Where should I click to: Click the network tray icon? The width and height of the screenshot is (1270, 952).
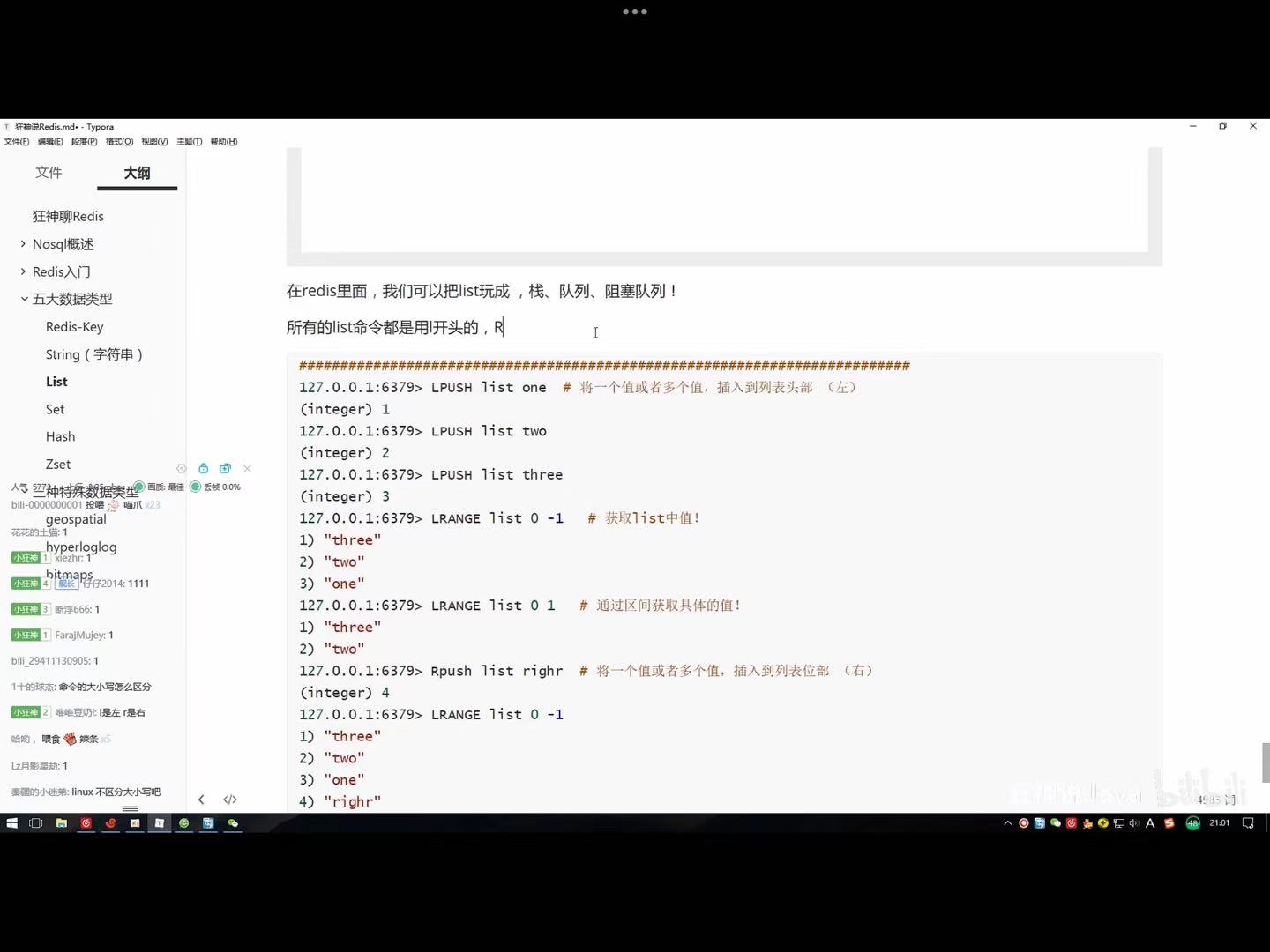tap(1118, 823)
